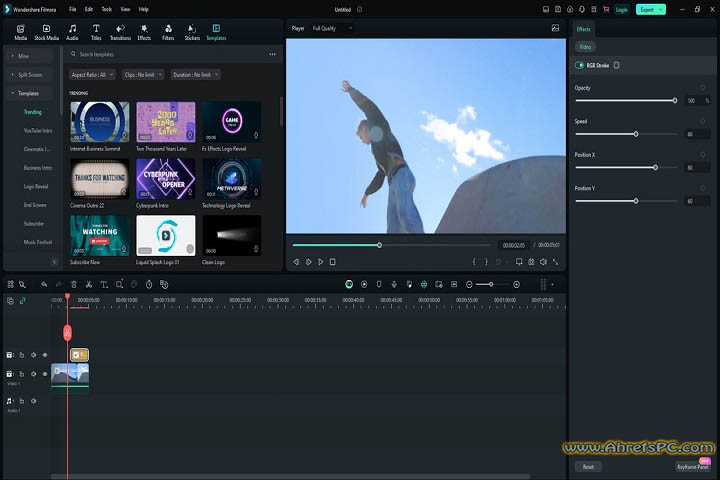The width and height of the screenshot is (720, 480).
Task: Select the Cyberpunk Intro template thumbnail
Action: (166, 179)
